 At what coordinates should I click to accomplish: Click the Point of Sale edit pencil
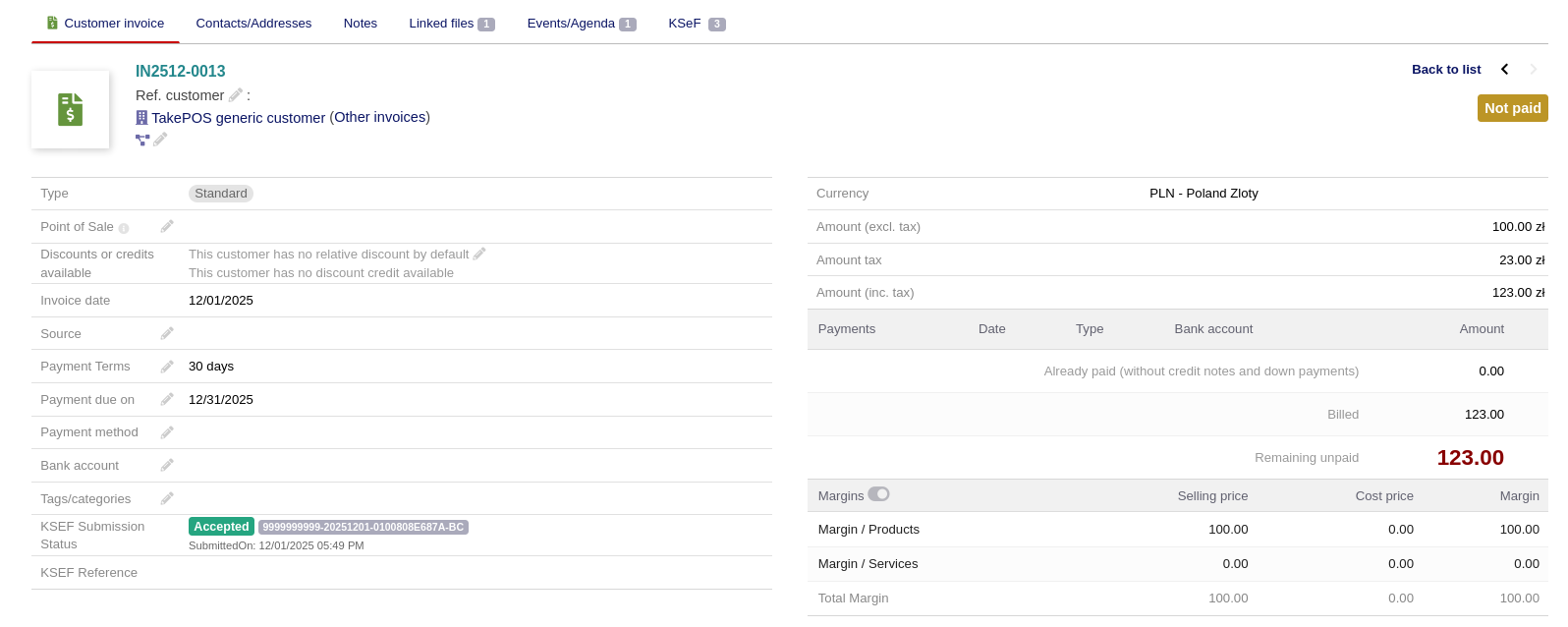pos(167,226)
